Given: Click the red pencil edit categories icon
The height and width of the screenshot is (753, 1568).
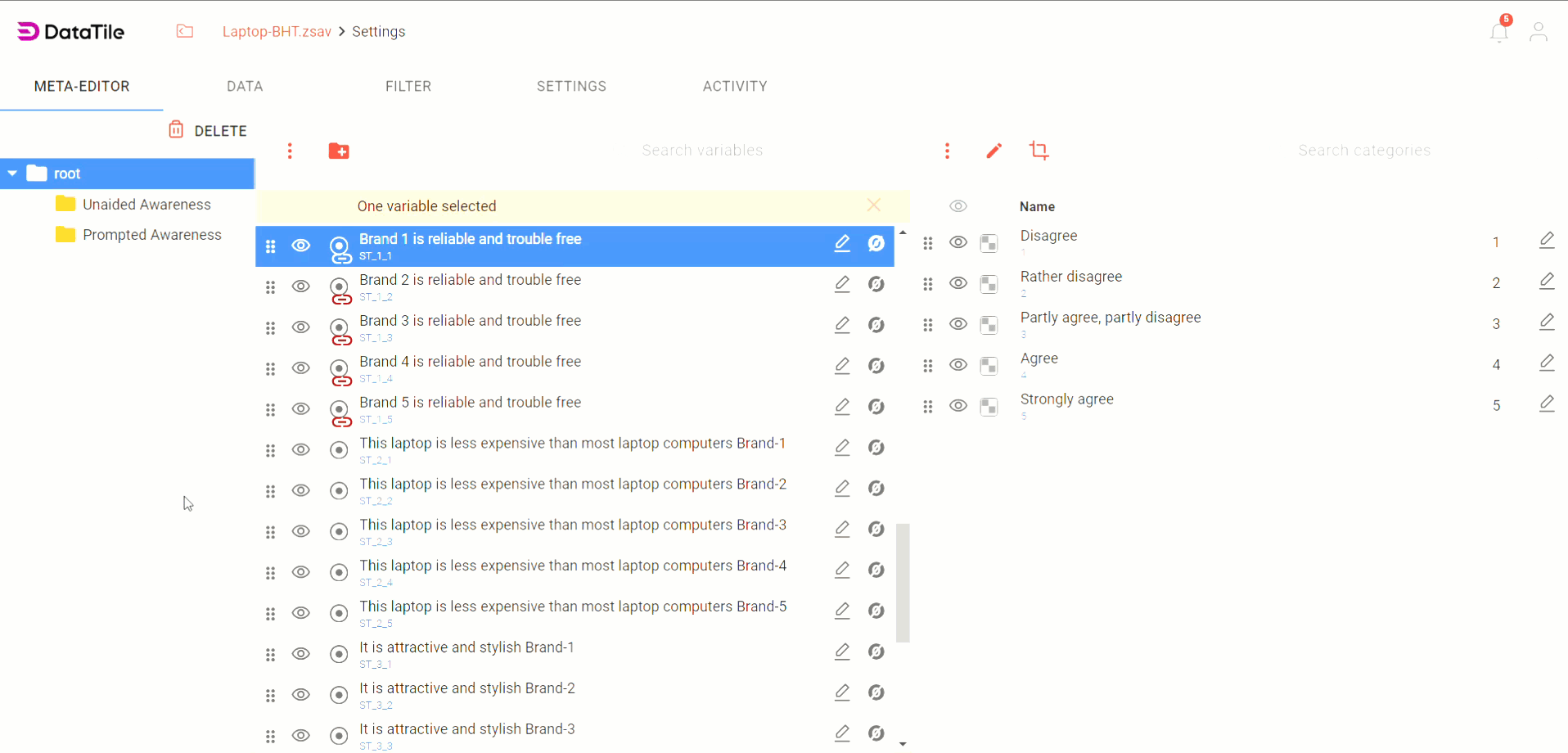Looking at the screenshot, I should coord(994,151).
